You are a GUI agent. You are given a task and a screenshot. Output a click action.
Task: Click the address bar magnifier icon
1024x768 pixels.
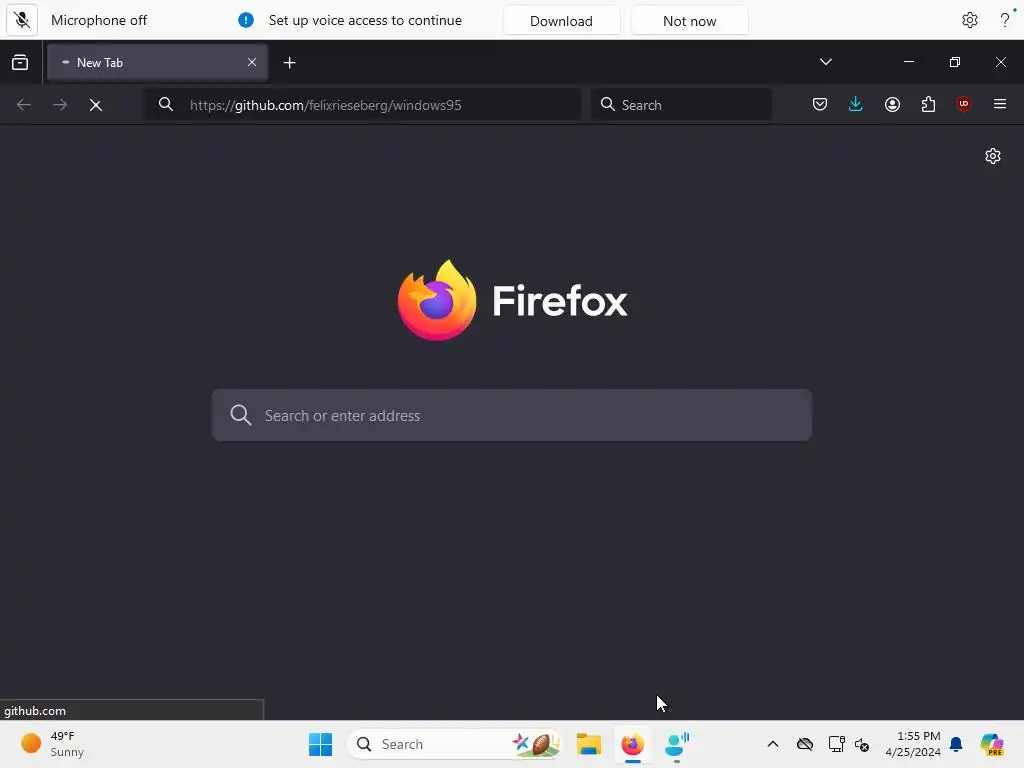click(x=166, y=104)
